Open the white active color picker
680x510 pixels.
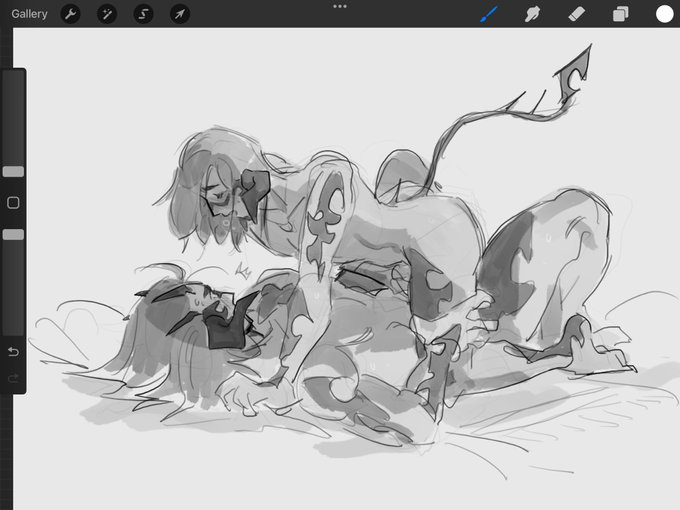tap(664, 14)
